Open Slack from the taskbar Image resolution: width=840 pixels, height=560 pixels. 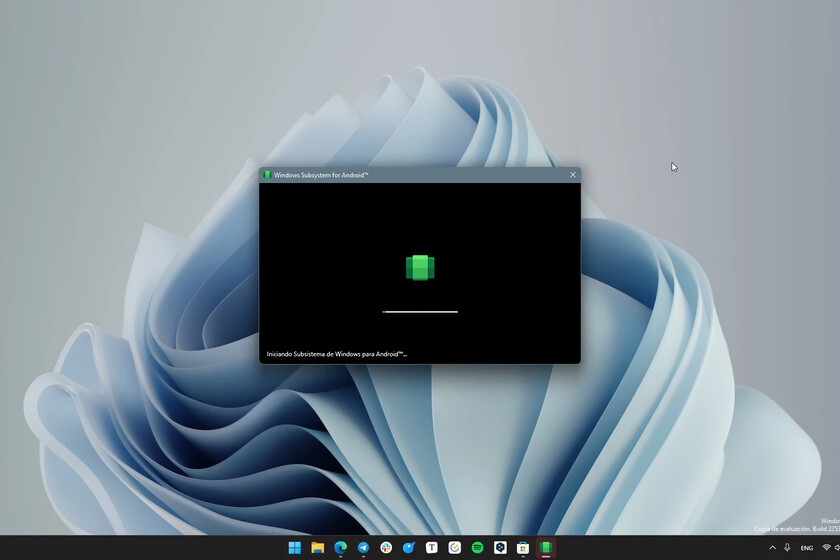click(x=386, y=547)
